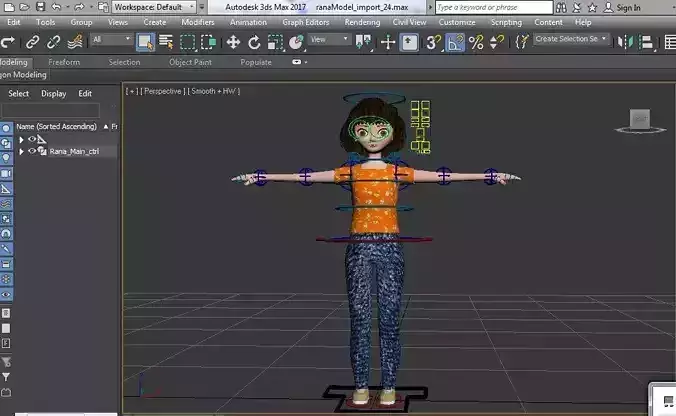Image resolution: width=676 pixels, height=416 pixels.
Task: Click the Open File folder icon
Action: point(25,7)
